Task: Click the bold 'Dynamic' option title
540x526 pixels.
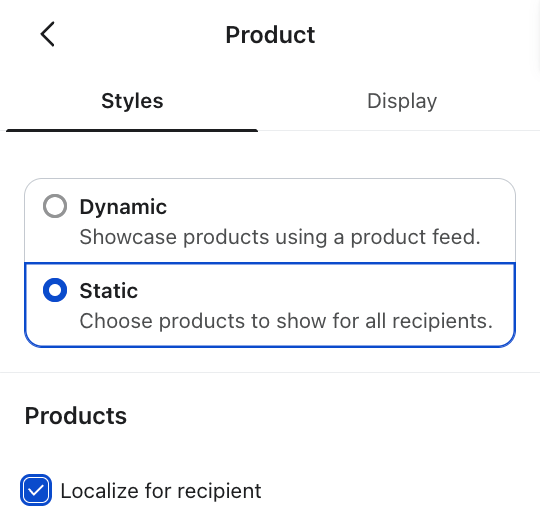Action: pos(123,207)
